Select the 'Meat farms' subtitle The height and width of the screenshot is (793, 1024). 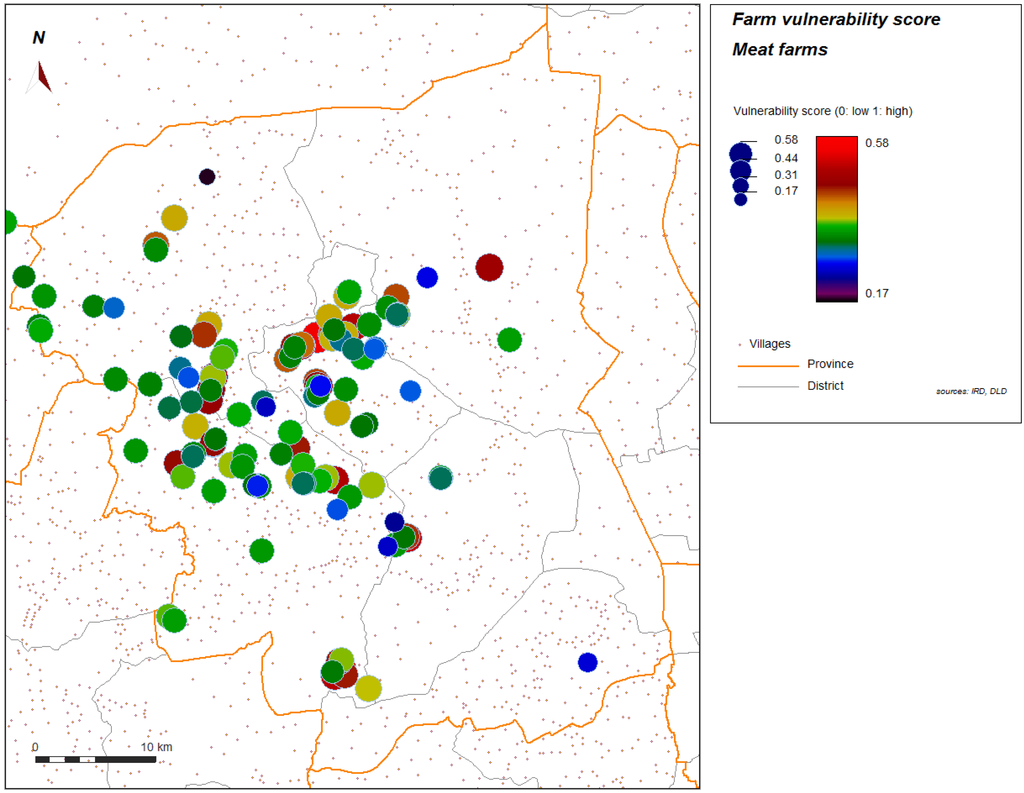(x=780, y=50)
